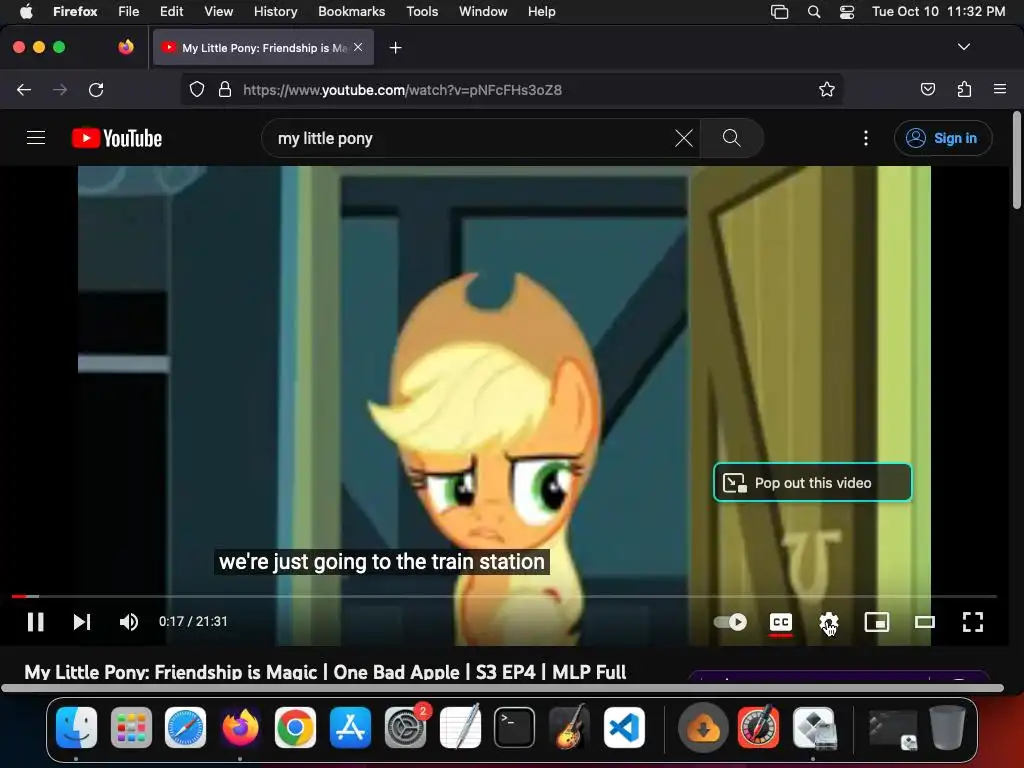
Task: Open tracking protection shield info
Action: 197,89
